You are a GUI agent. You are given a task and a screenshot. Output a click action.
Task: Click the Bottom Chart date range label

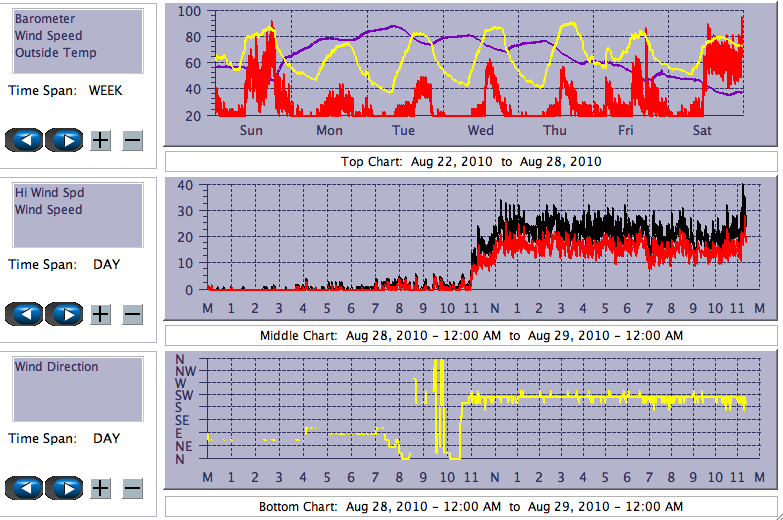(471, 507)
